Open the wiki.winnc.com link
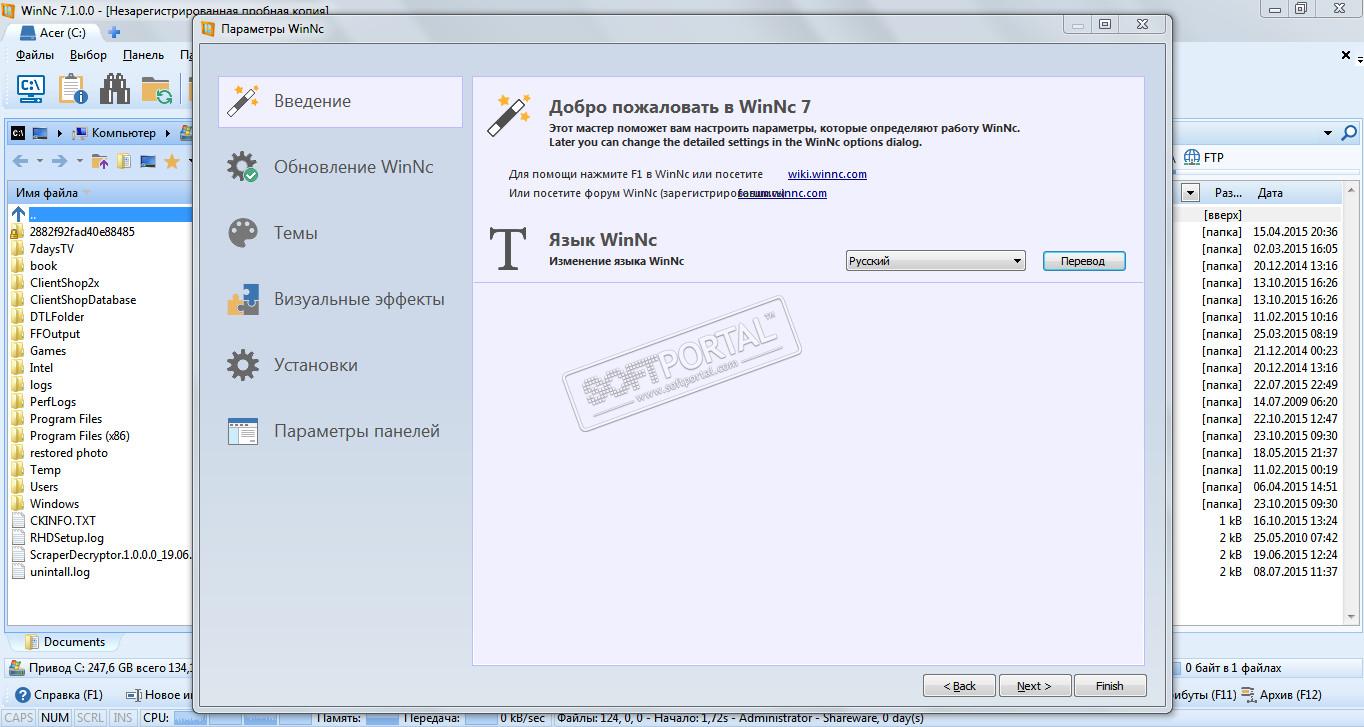 coord(827,174)
